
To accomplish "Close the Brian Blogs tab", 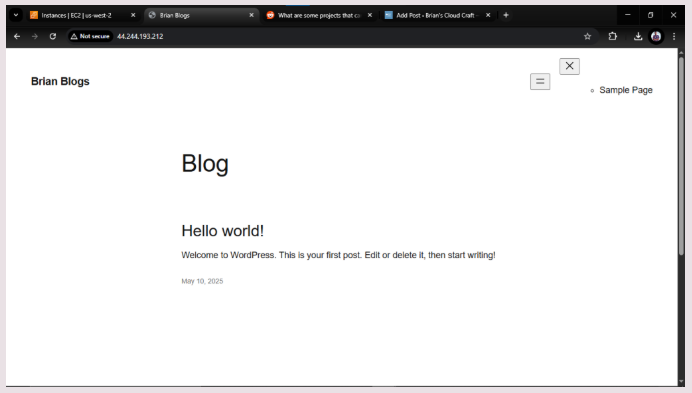I will (251, 15).
